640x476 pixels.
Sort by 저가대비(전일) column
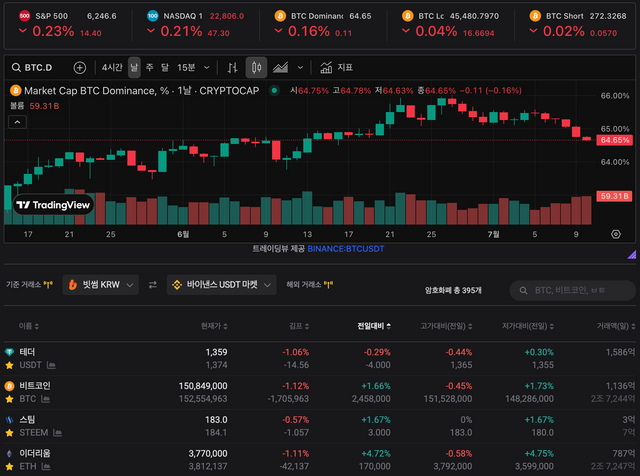pyautogui.click(x=528, y=326)
